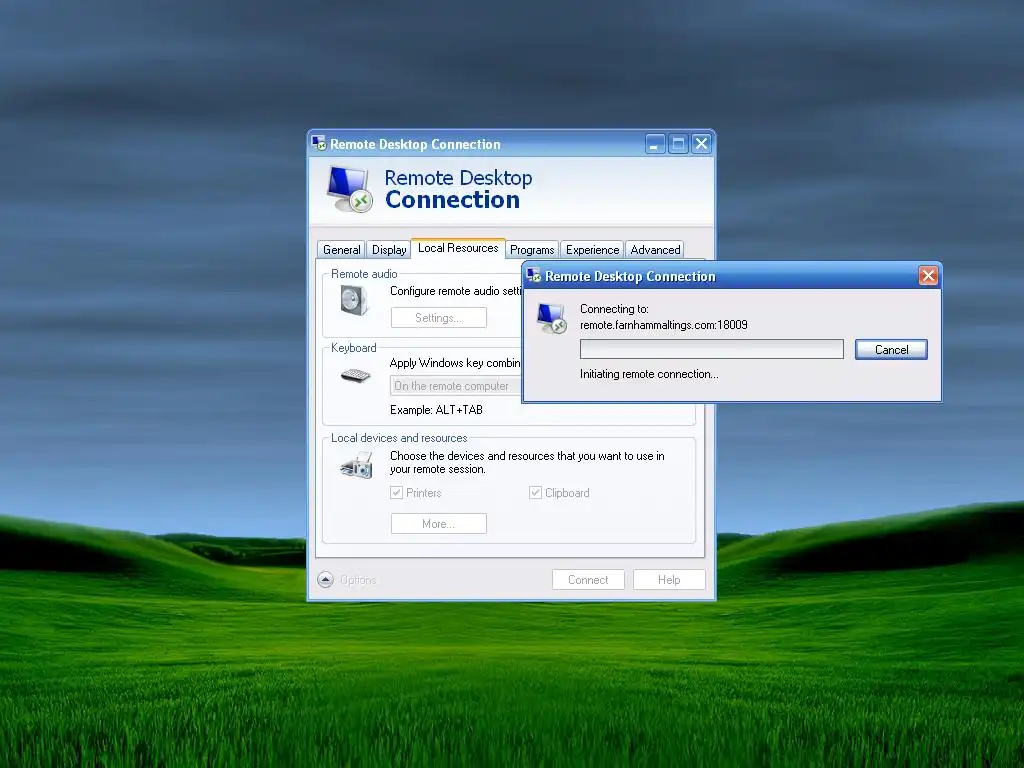
Task: Click the 'Initiating remote connection...' status text
Action: click(x=649, y=374)
